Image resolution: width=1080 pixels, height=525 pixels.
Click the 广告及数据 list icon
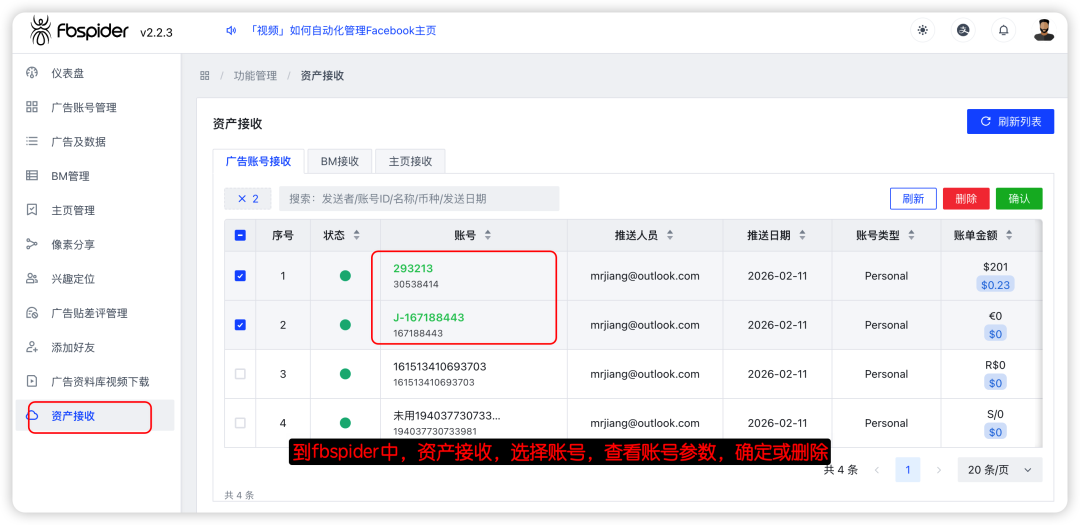point(32,141)
